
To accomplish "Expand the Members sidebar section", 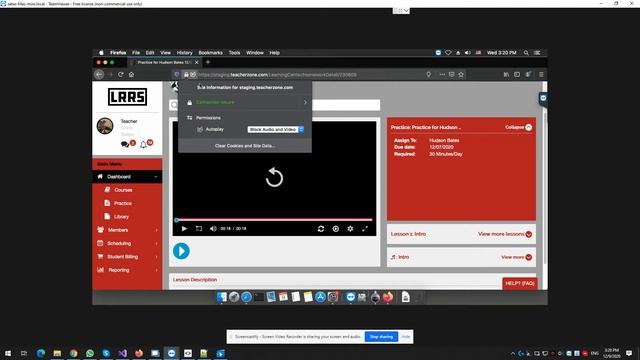I will coord(127,230).
